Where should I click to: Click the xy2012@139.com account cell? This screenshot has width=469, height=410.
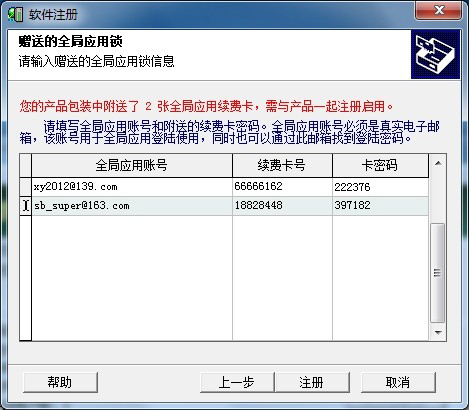(132, 187)
